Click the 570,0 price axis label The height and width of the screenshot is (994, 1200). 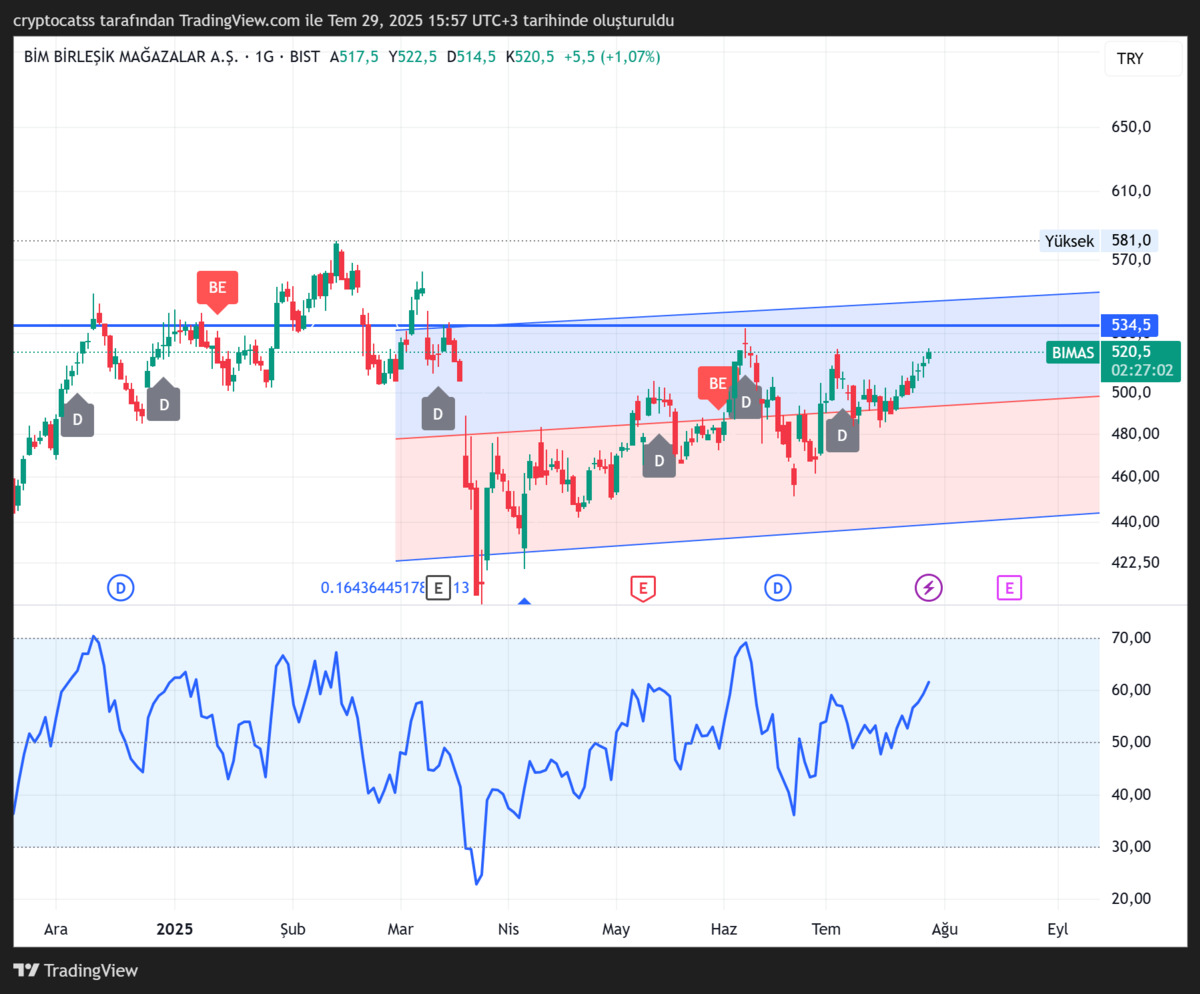1132,259
